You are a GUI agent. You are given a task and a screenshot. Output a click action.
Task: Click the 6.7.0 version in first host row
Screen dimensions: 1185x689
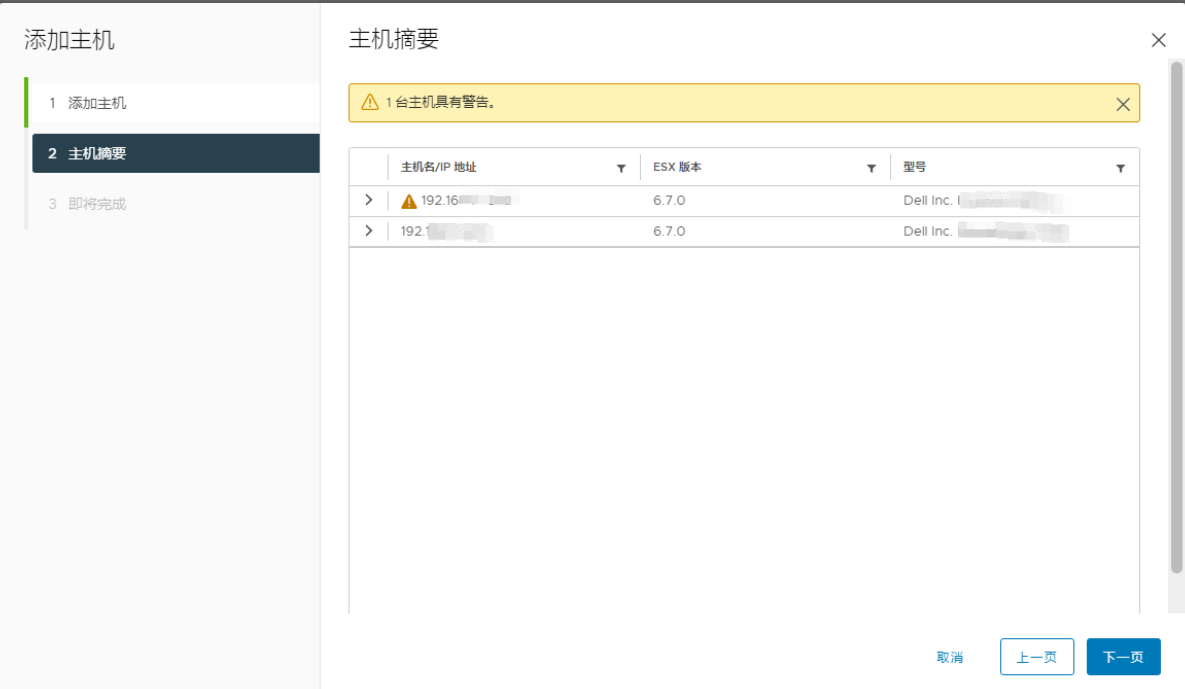669,200
